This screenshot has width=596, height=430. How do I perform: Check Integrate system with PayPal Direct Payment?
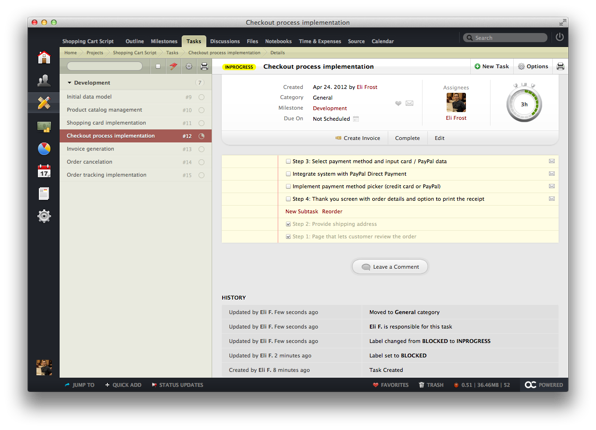tap(288, 174)
